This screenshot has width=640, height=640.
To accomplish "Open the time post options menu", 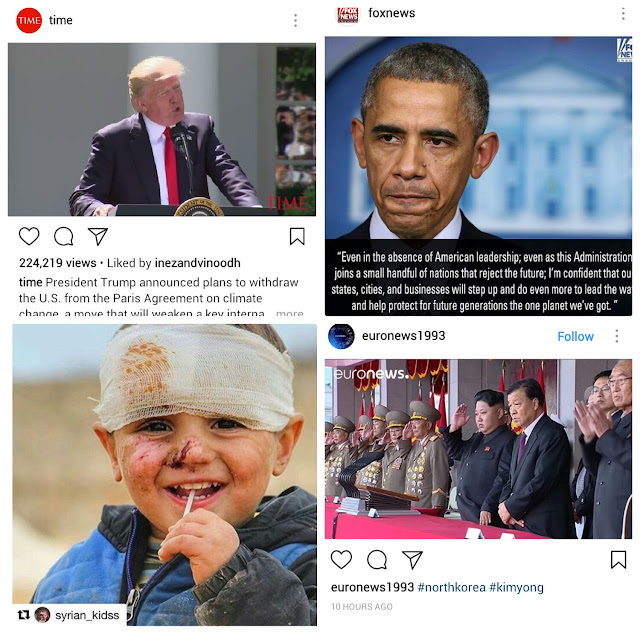I will click(296, 20).
